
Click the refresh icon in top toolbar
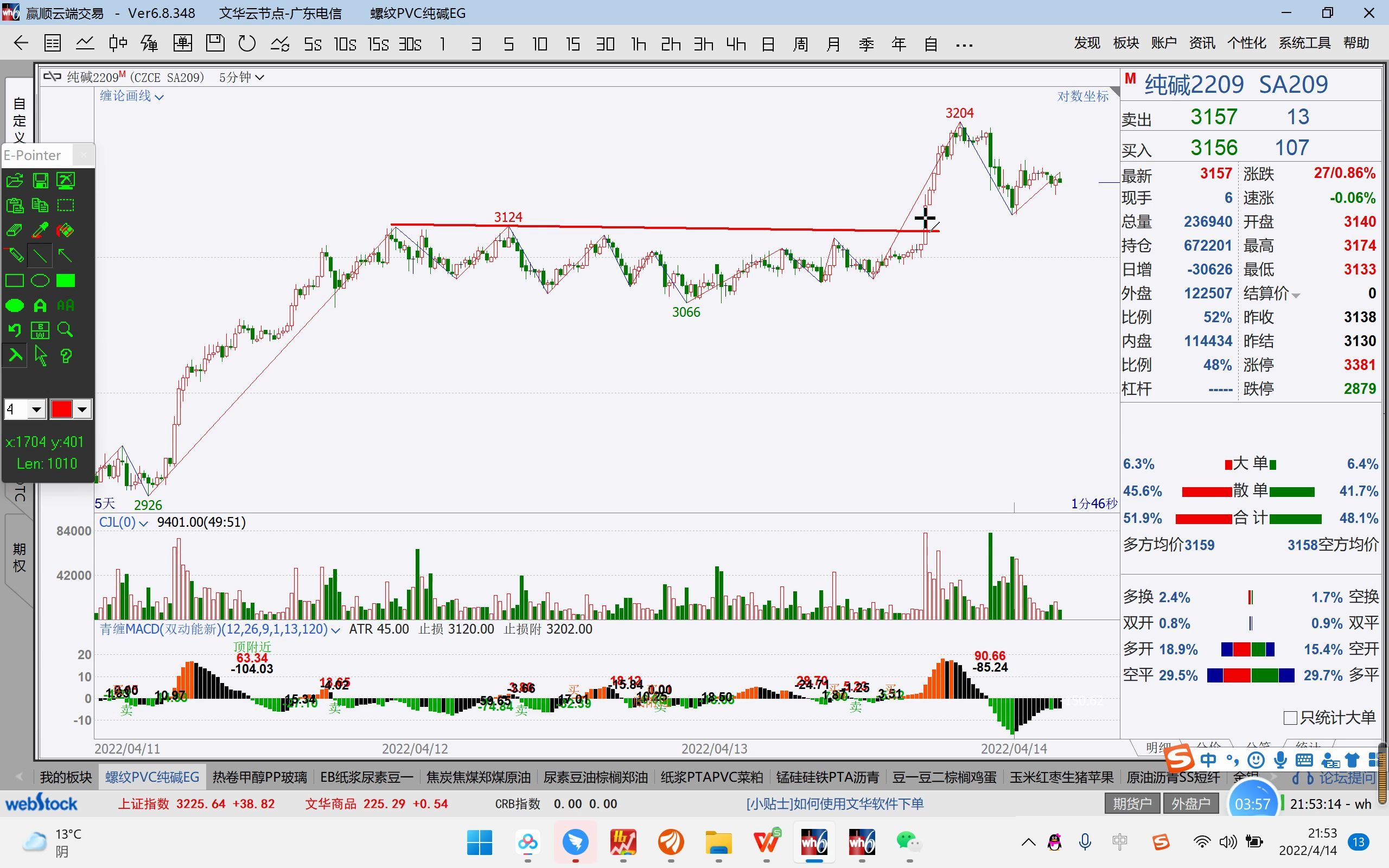tap(247, 43)
